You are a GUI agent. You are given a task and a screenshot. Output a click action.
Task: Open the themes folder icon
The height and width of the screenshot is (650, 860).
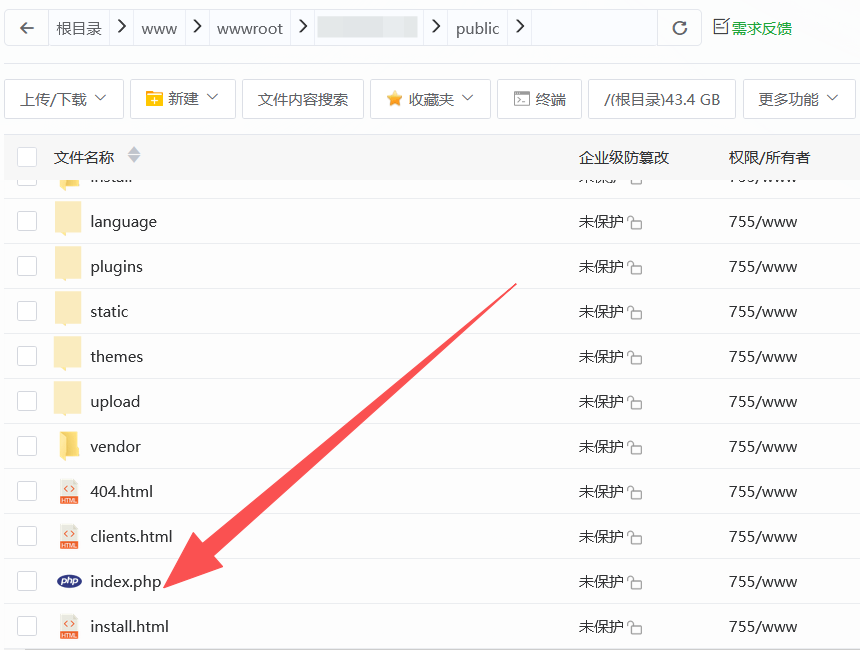coord(68,354)
